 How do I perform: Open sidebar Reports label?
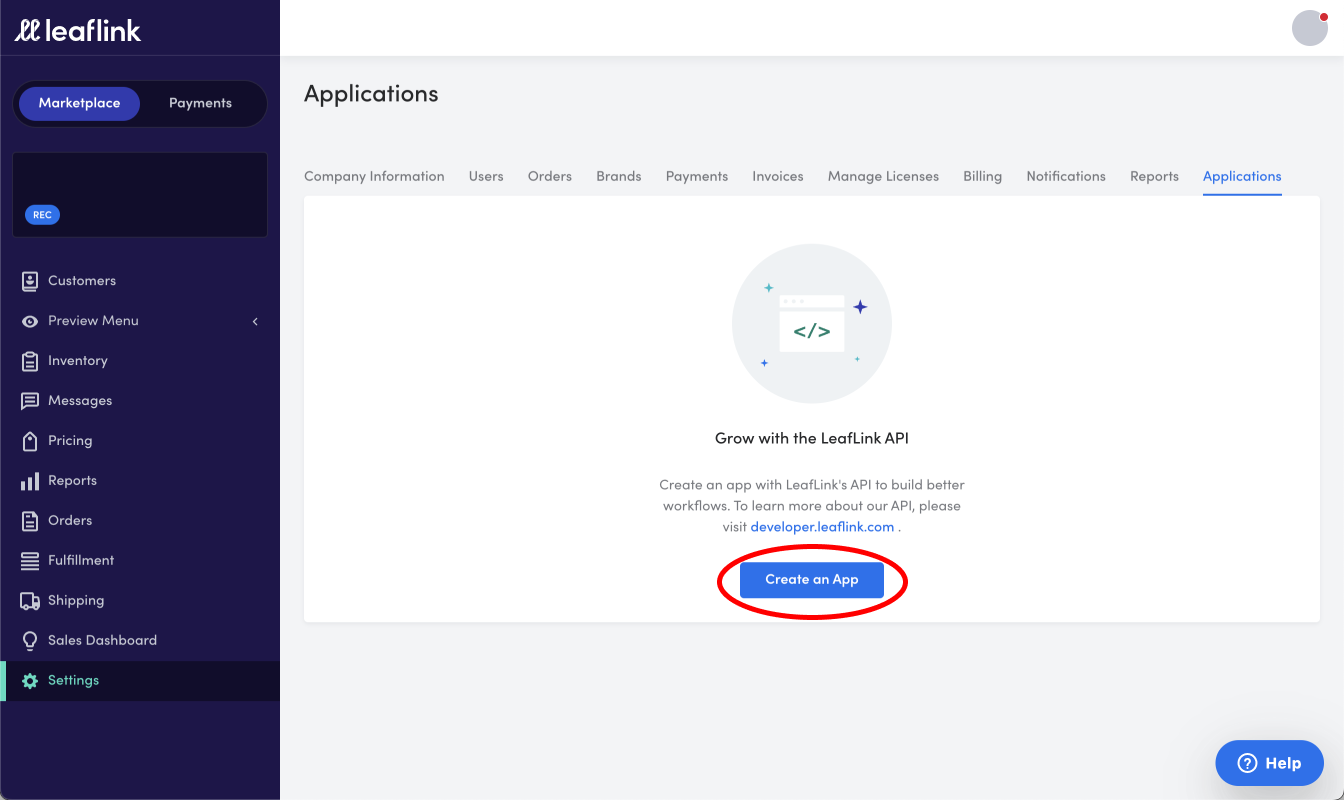(72, 481)
